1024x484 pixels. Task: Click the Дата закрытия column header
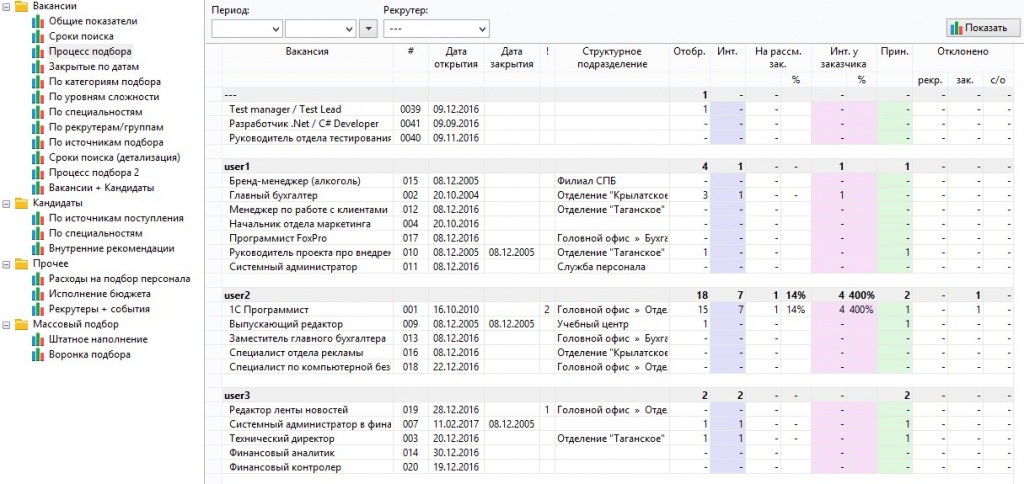[512, 57]
